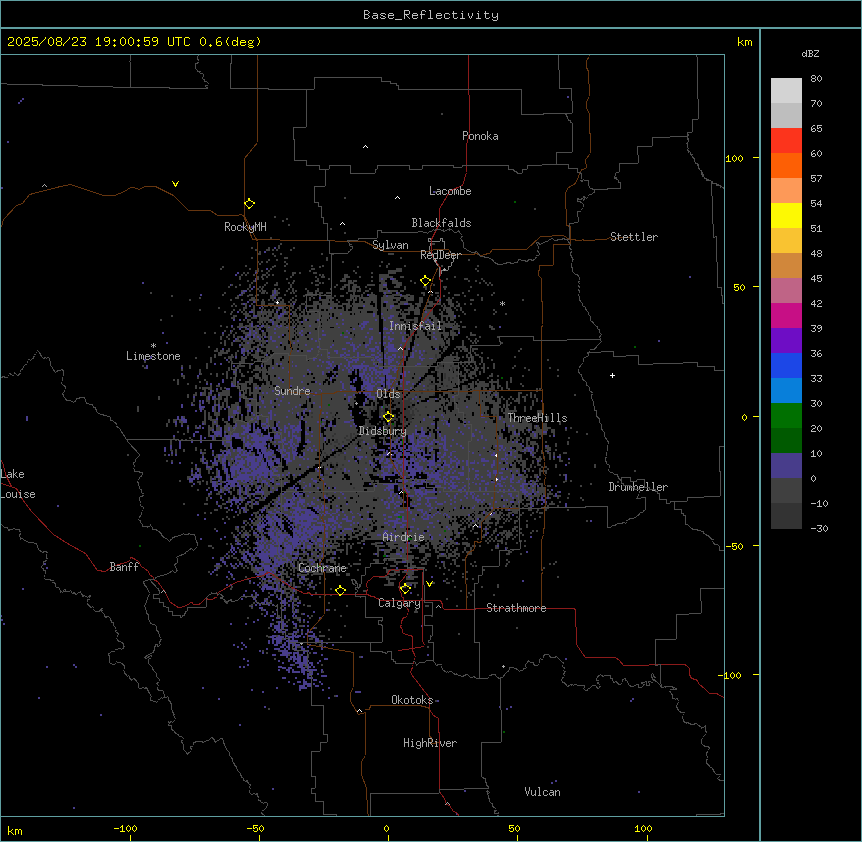Click the white plus marker north of Drumheller

(612, 375)
